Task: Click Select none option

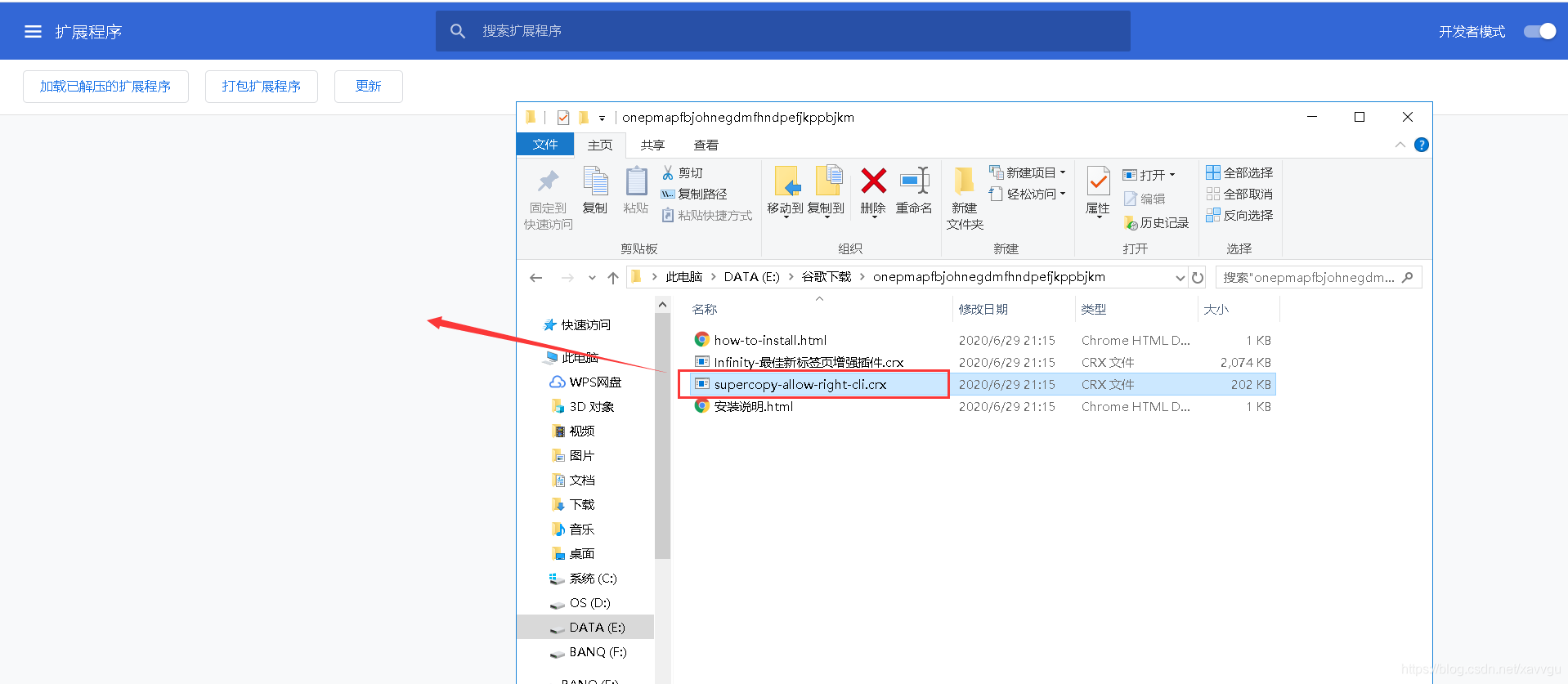Action: pos(1239,194)
